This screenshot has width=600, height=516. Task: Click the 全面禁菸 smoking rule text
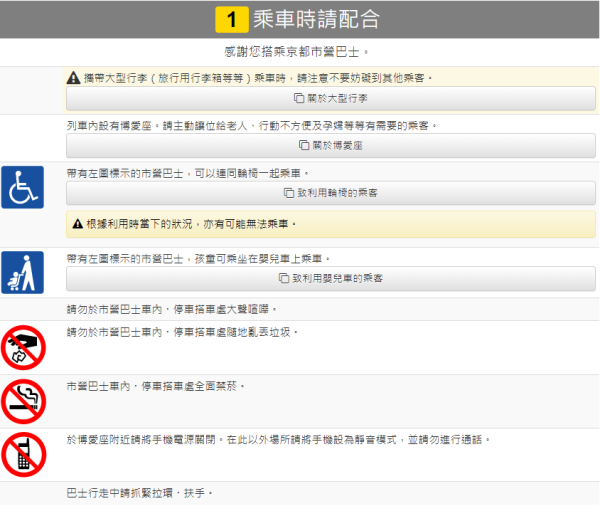click(155, 385)
